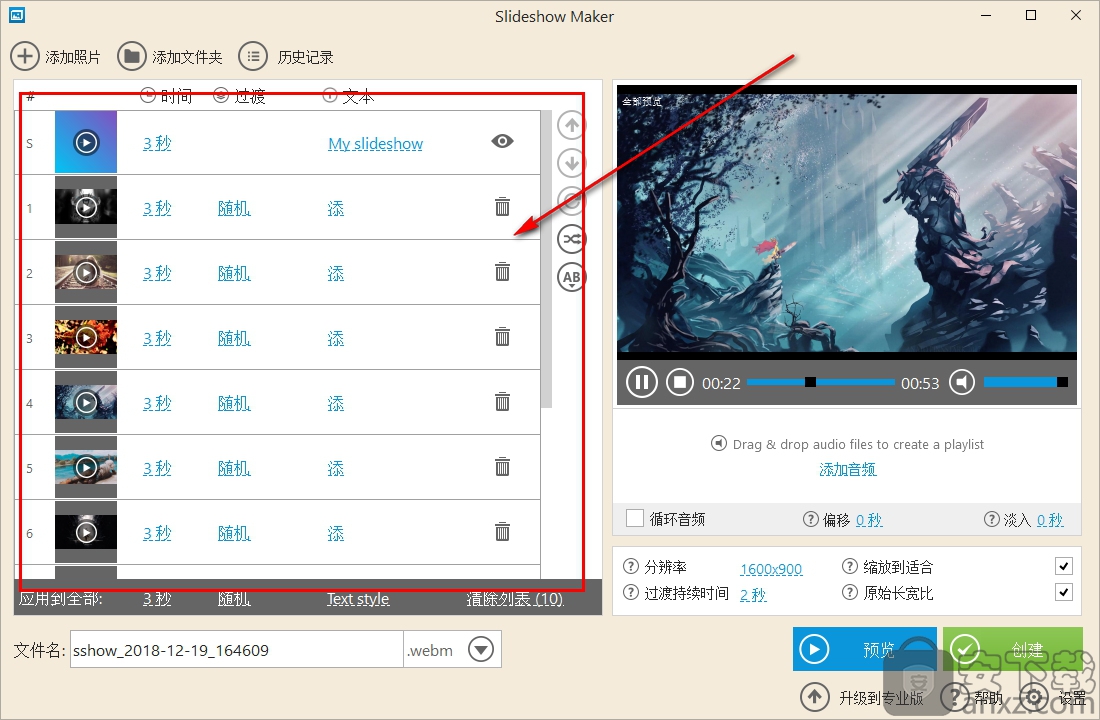Click transition duration 2 seconds link

pyautogui.click(x=753, y=594)
